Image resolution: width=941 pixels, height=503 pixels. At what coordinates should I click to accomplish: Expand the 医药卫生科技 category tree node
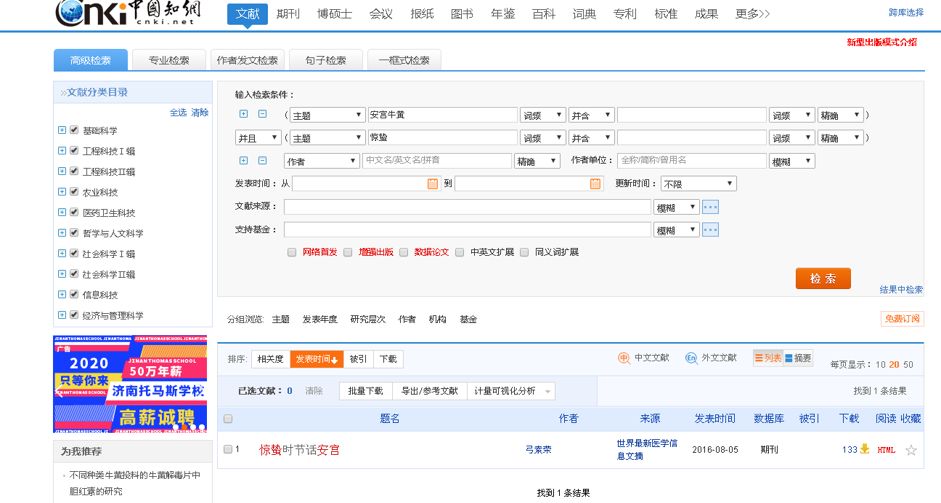[62, 213]
